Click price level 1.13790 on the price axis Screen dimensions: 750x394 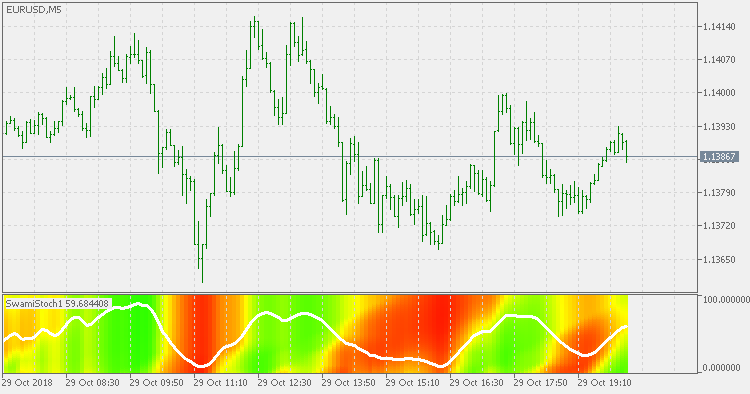tap(719, 193)
